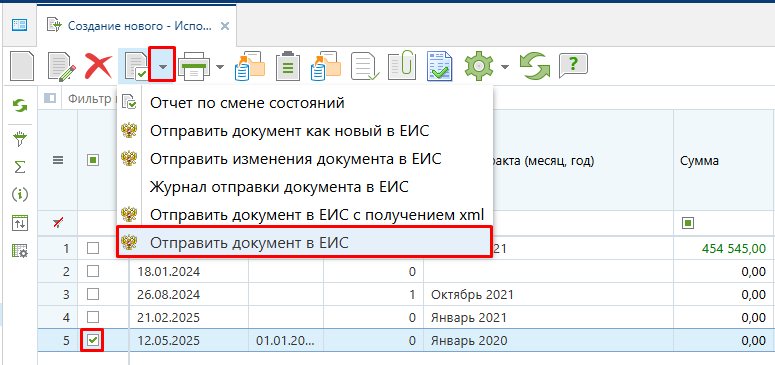
Task: Open the grid hamburger menu
Action: coord(58,160)
